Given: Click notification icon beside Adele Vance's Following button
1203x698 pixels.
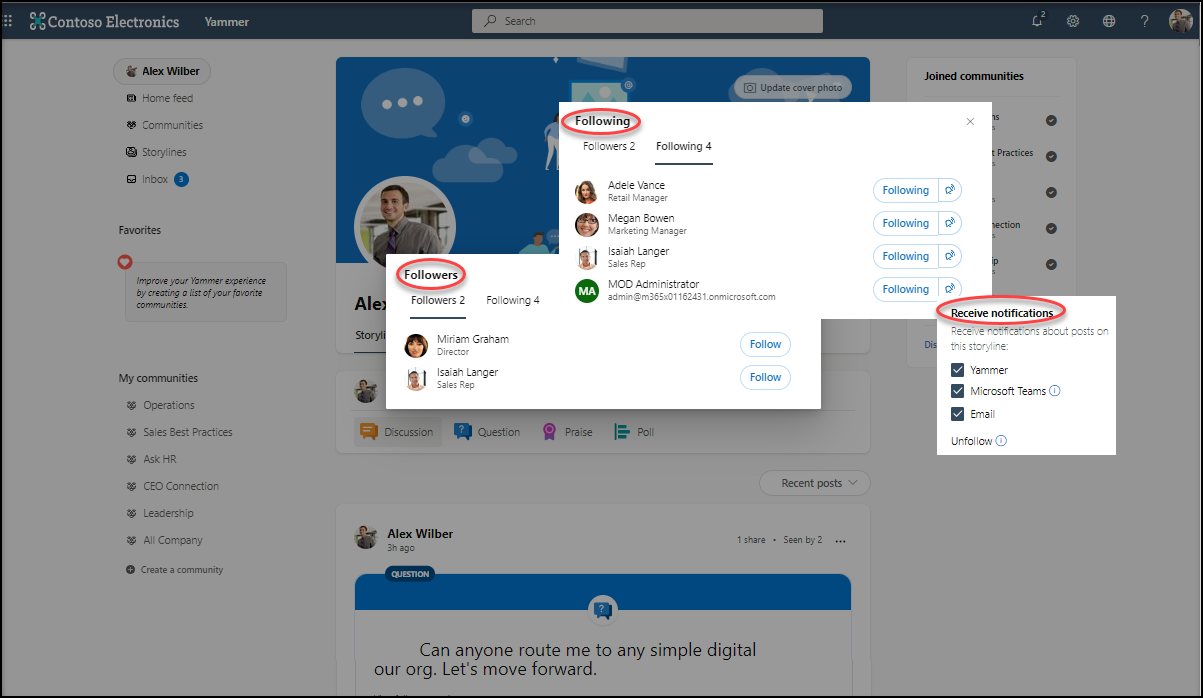Looking at the screenshot, I should click(x=950, y=190).
